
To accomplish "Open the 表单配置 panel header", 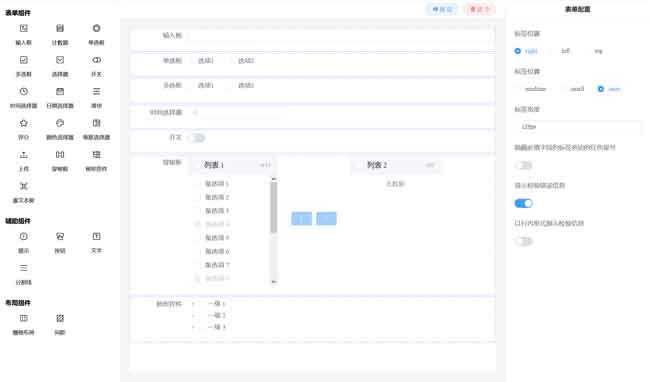I will tap(577, 9).
